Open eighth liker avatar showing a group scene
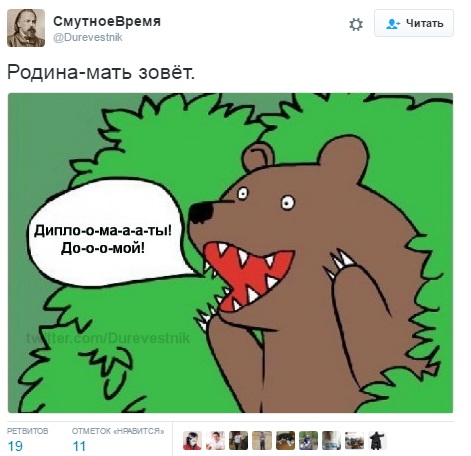The width and height of the screenshot is (471, 456). [354, 440]
